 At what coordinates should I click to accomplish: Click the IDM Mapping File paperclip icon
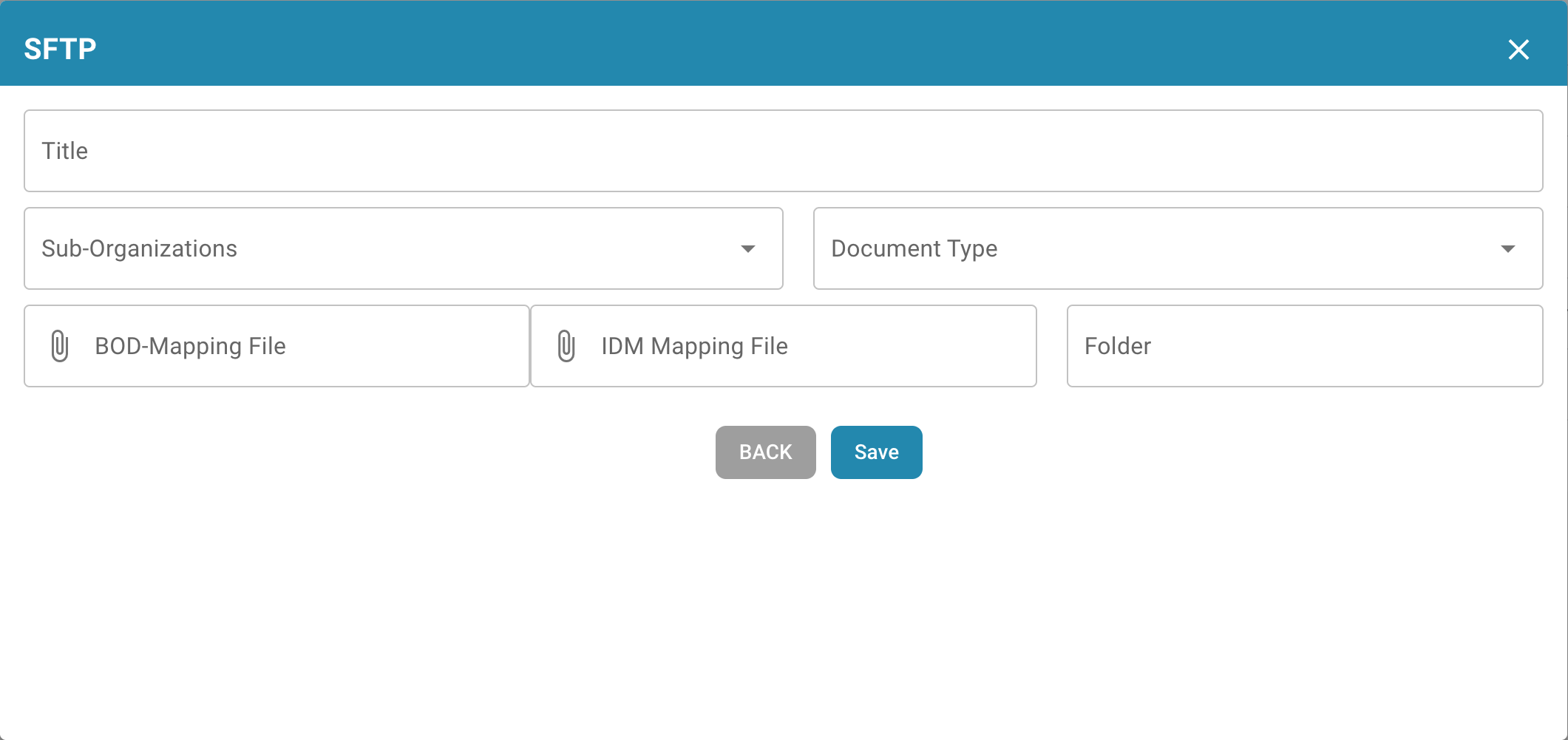(x=566, y=346)
